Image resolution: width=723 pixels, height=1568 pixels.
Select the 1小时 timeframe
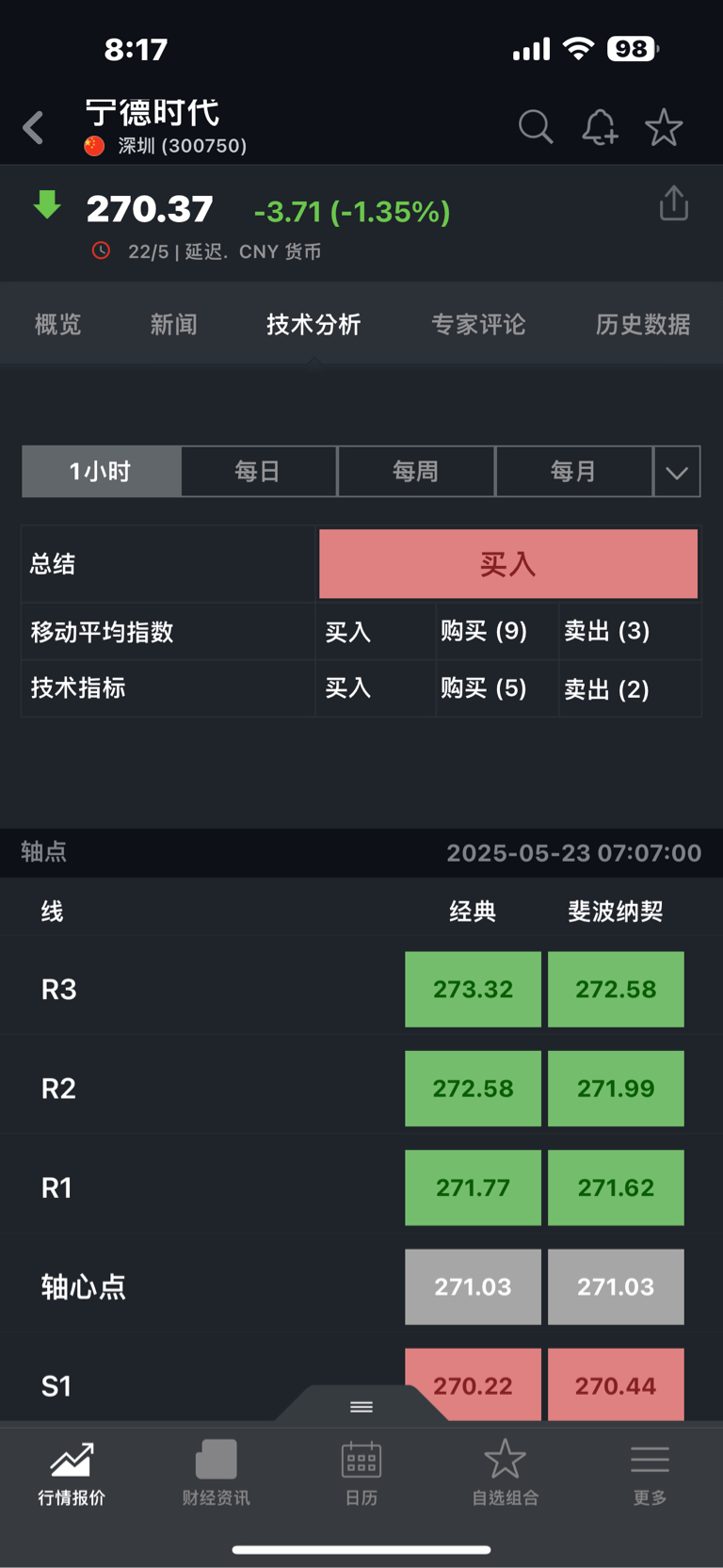101,471
